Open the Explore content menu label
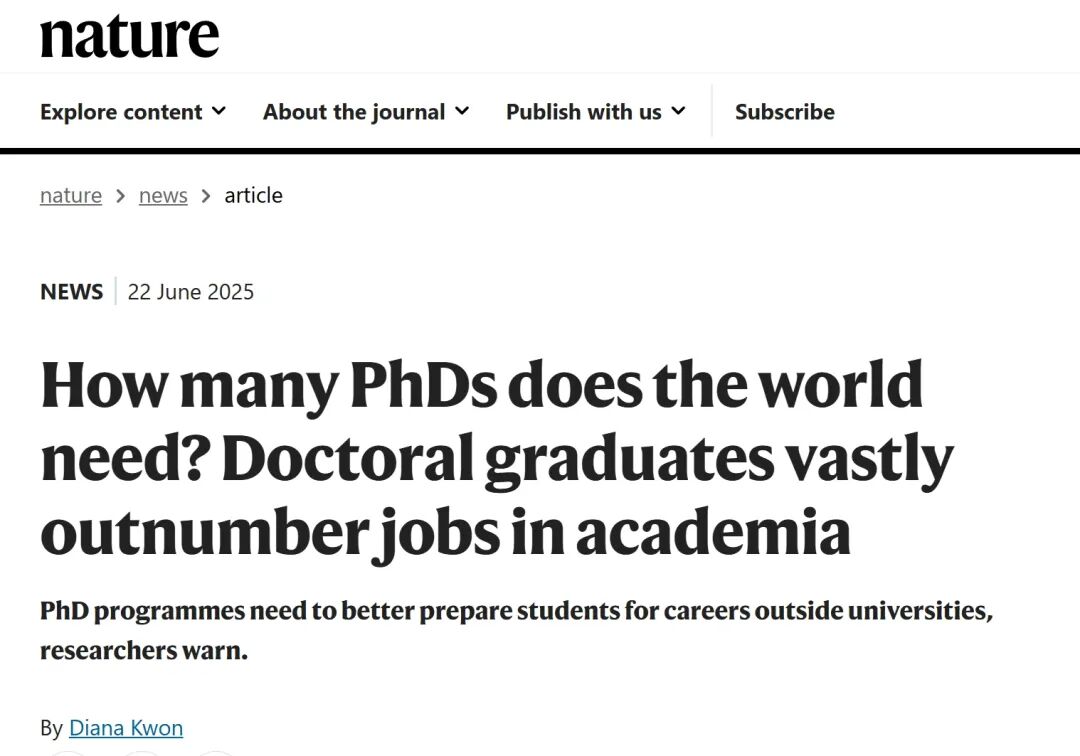Viewport: 1080px width, 756px height. click(x=121, y=112)
